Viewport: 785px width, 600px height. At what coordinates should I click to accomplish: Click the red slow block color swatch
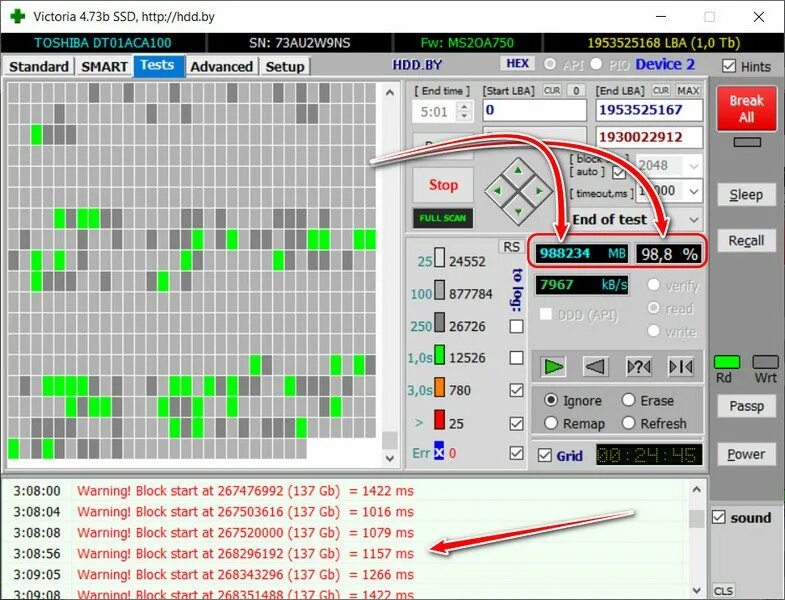click(x=440, y=420)
